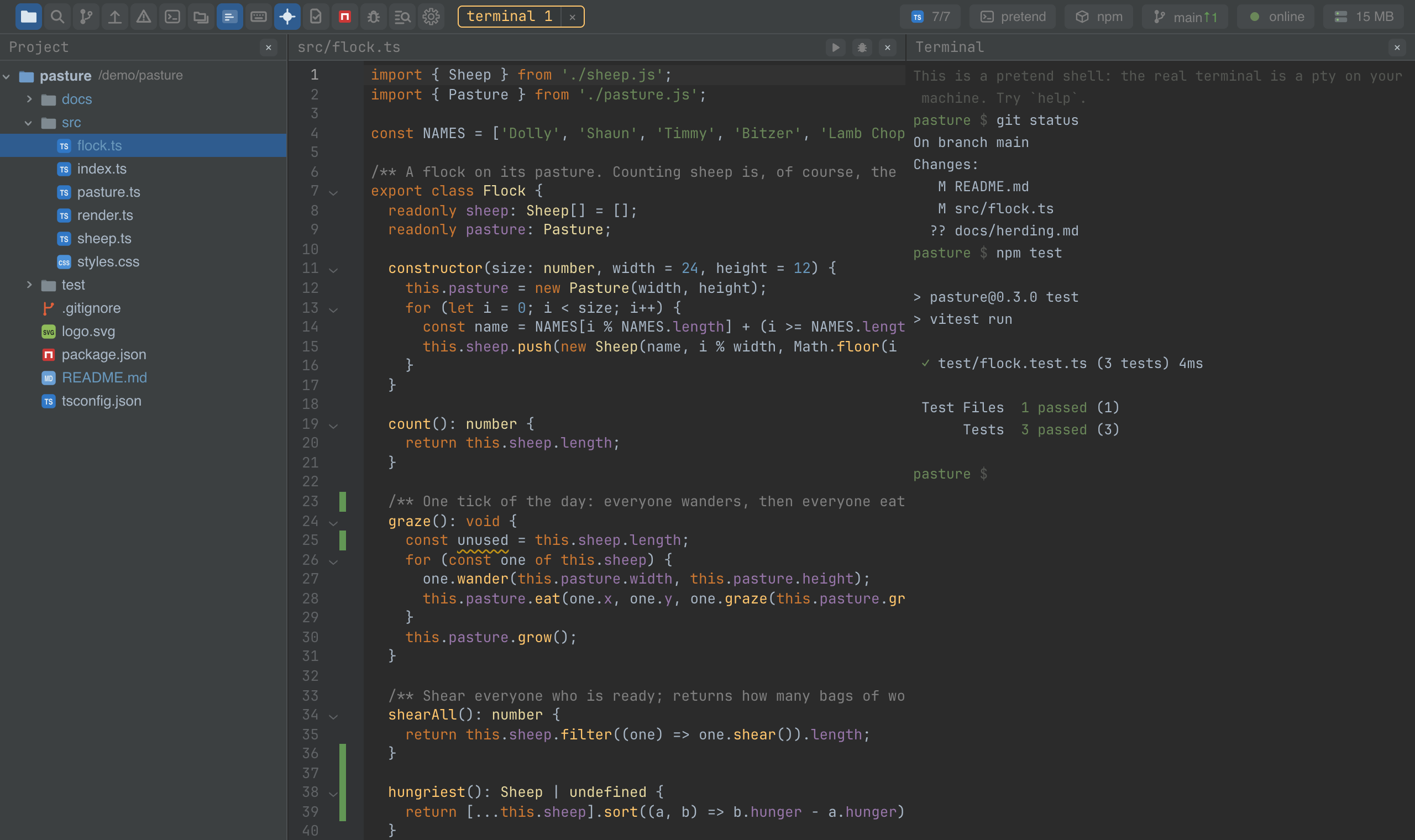Click the stacked folders toolbar icon
The image size is (1415, 840).
[x=201, y=17]
